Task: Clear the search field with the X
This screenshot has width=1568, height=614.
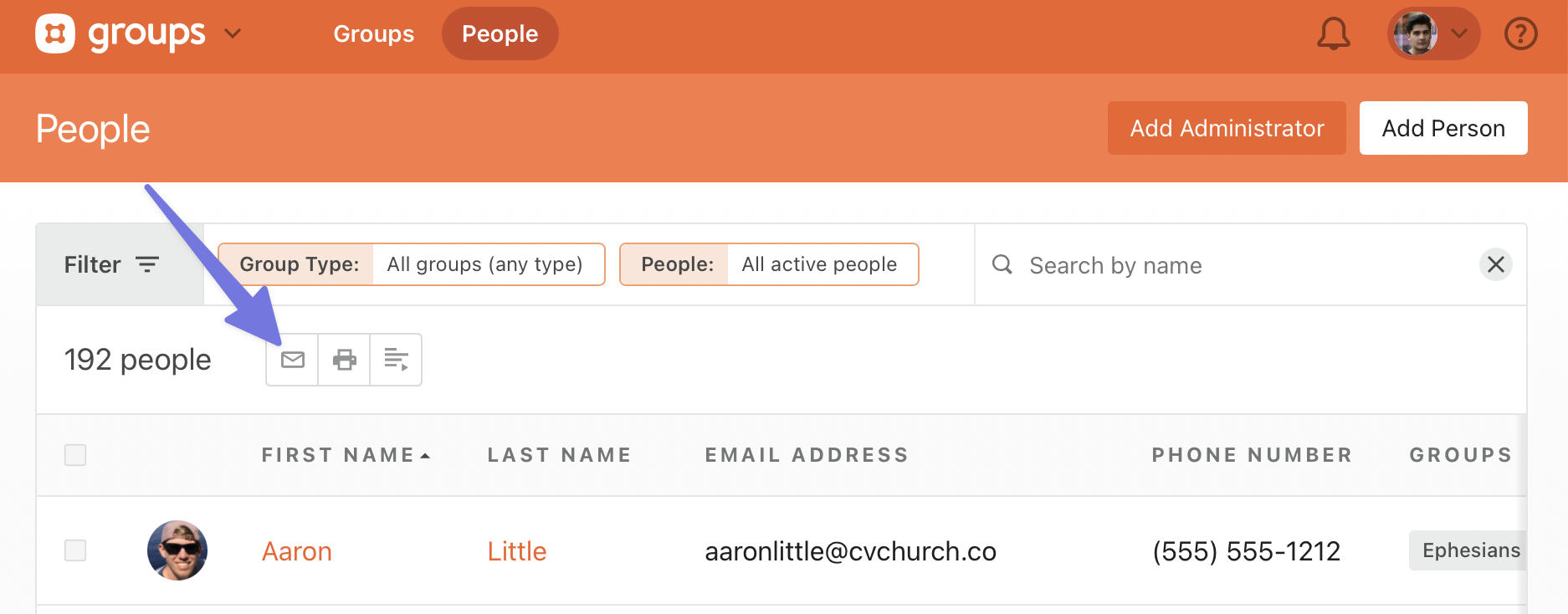Action: [1497, 264]
